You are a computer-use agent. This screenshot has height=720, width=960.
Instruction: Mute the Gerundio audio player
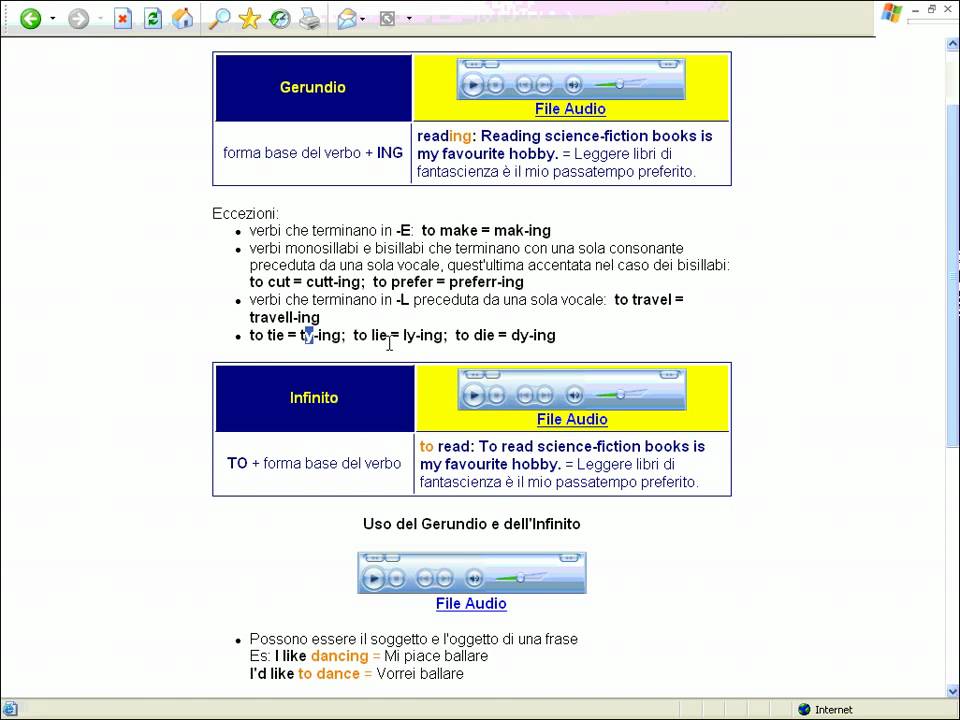click(x=573, y=84)
